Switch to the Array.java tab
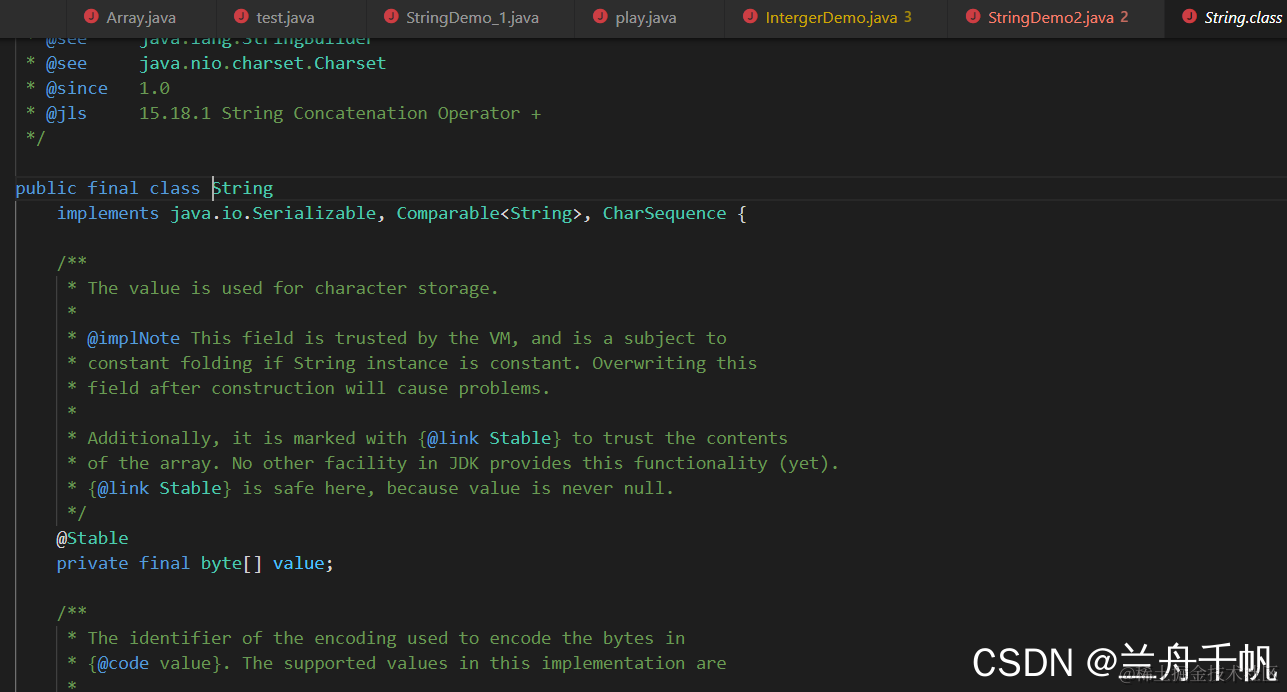This screenshot has width=1287, height=692. tap(141, 18)
